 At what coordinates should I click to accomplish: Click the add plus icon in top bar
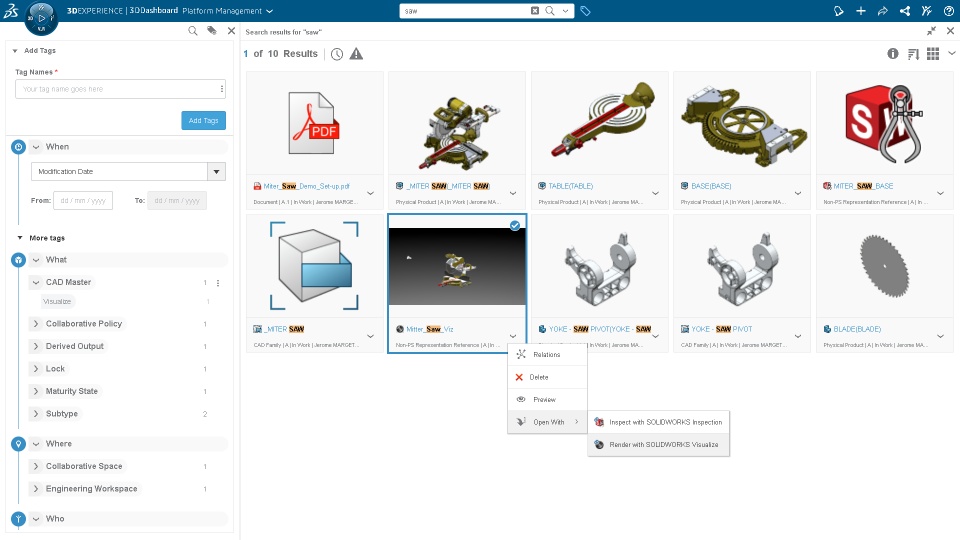click(x=861, y=11)
